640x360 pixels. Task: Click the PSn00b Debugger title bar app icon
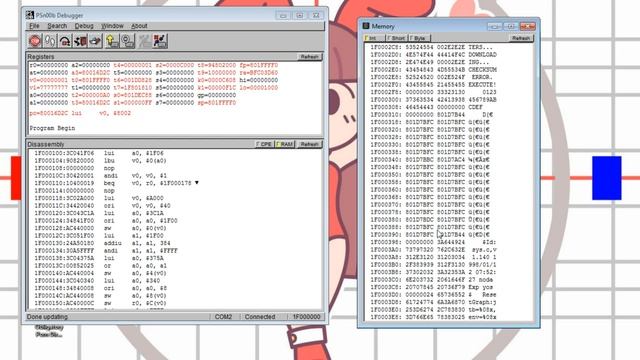coord(30,15)
